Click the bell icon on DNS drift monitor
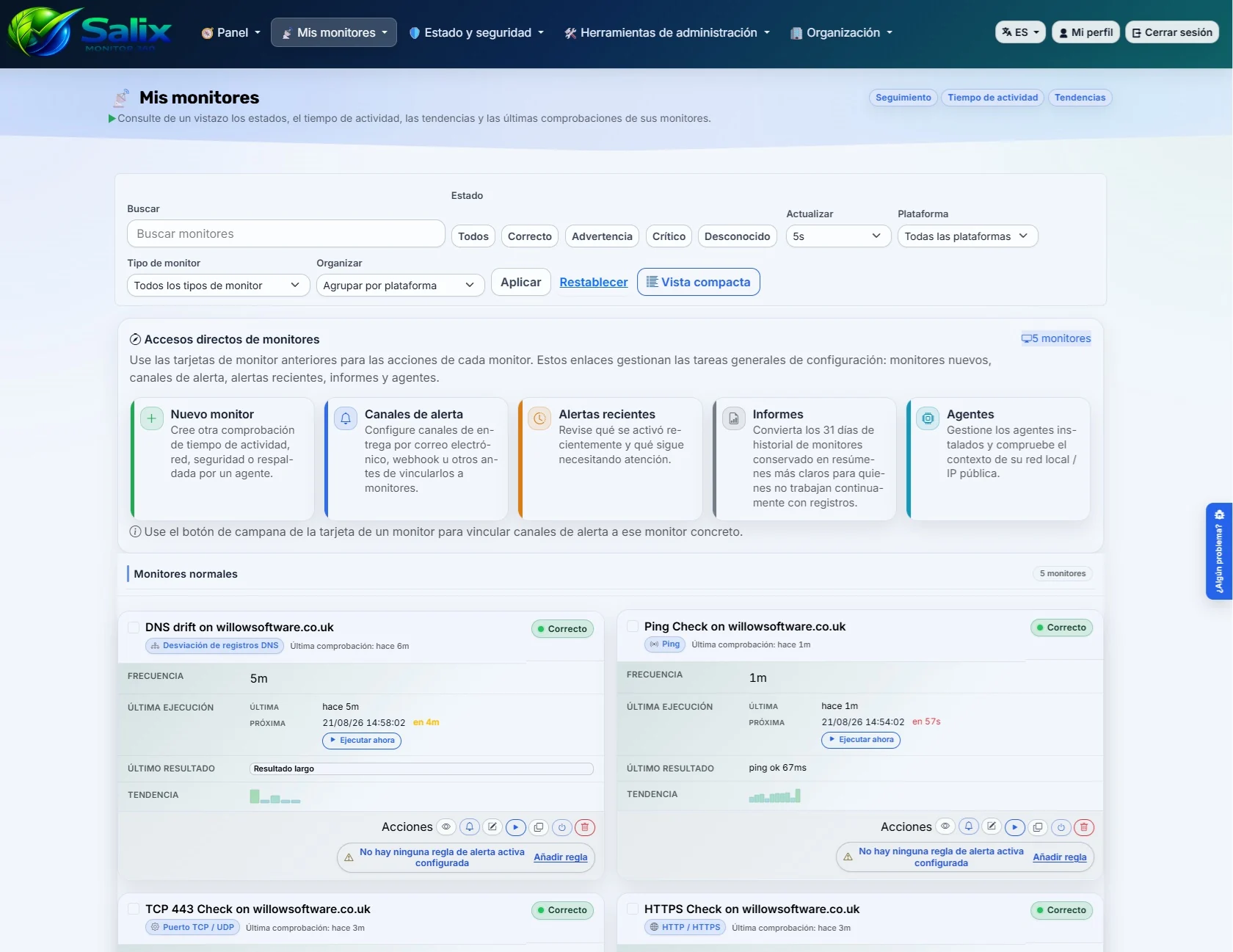This screenshot has height=952, width=1233. click(470, 827)
